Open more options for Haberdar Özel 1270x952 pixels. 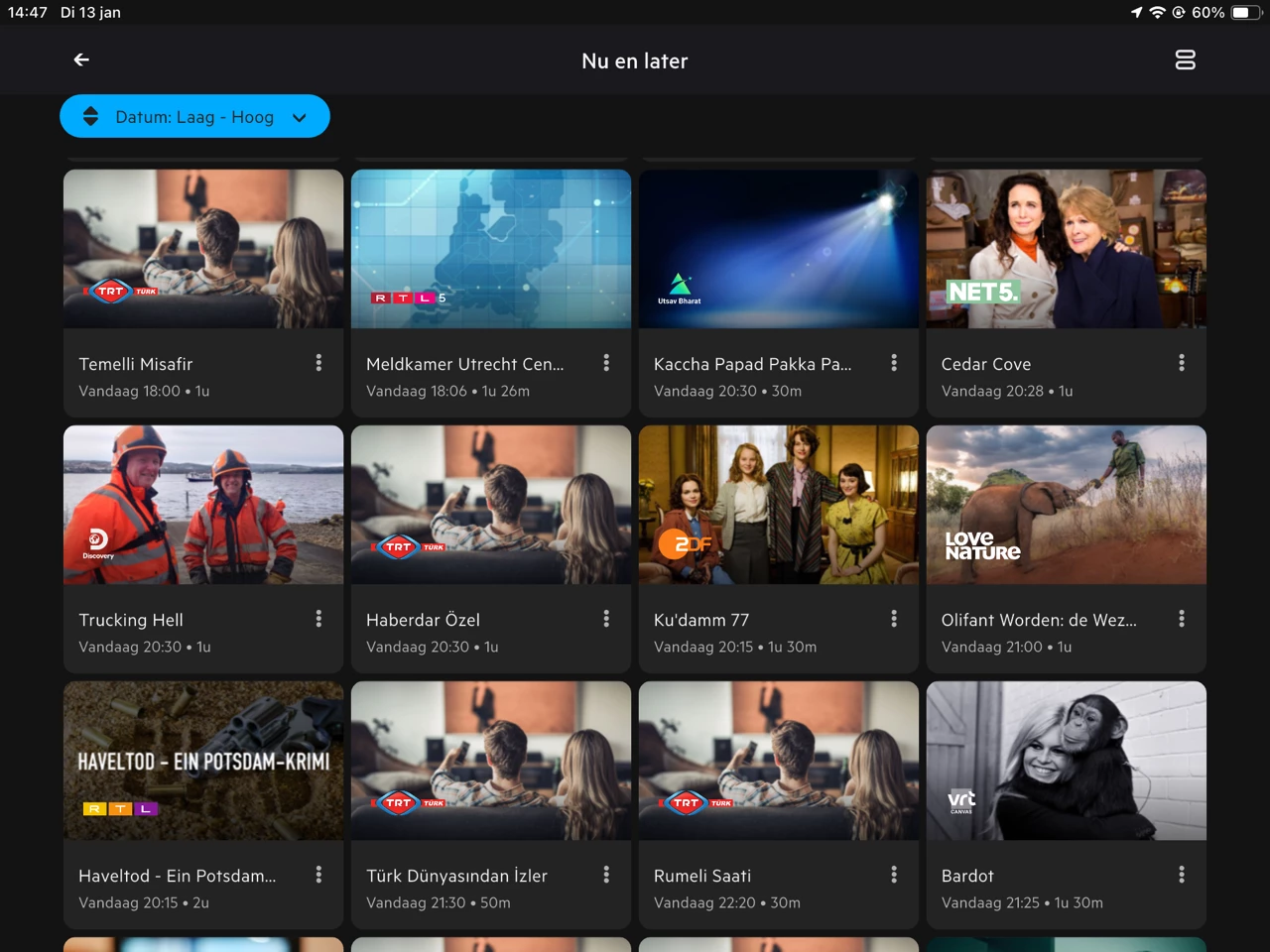click(606, 619)
